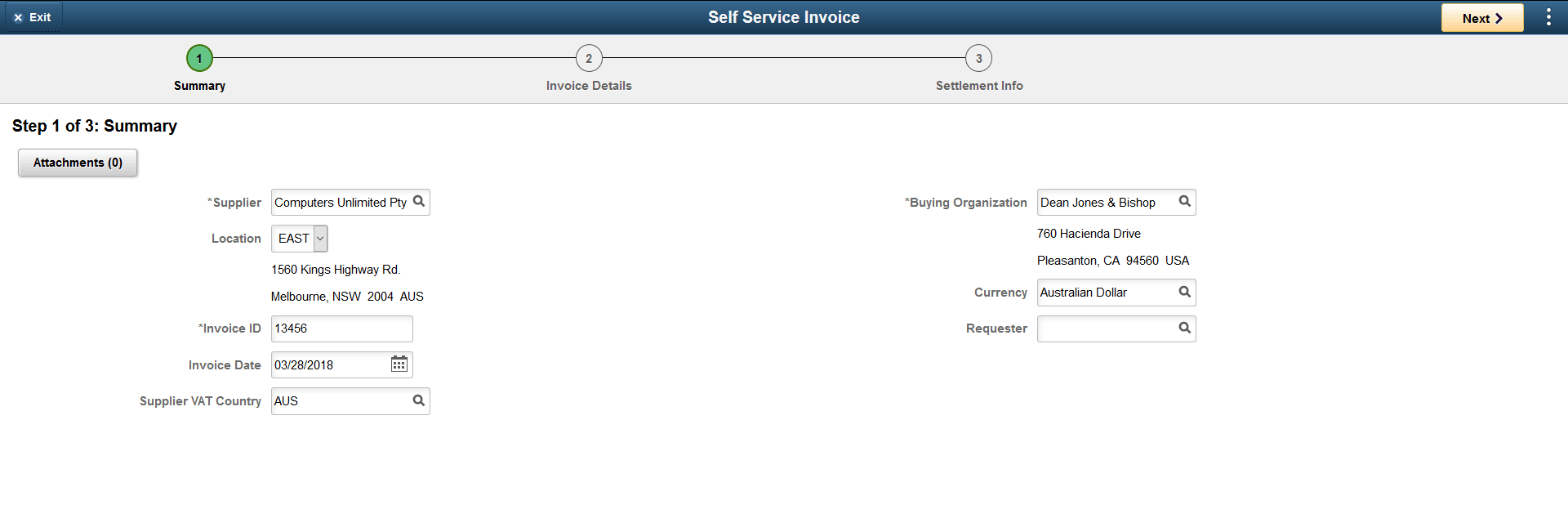Exit the Self Service Invoice page
The image size is (1568, 514).
pyautogui.click(x=33, y=16)
